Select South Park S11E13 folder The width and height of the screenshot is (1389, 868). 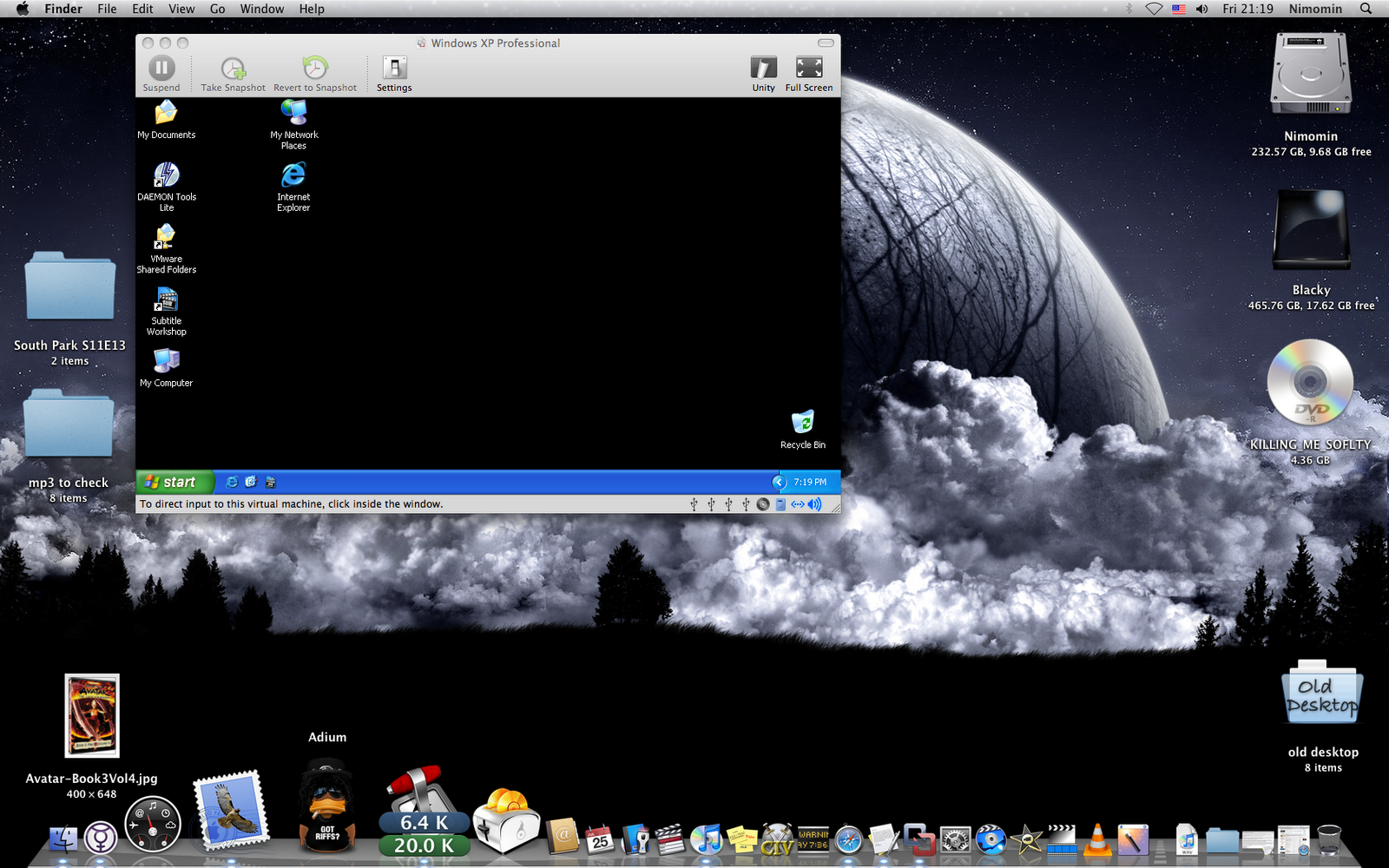[69, 286]
